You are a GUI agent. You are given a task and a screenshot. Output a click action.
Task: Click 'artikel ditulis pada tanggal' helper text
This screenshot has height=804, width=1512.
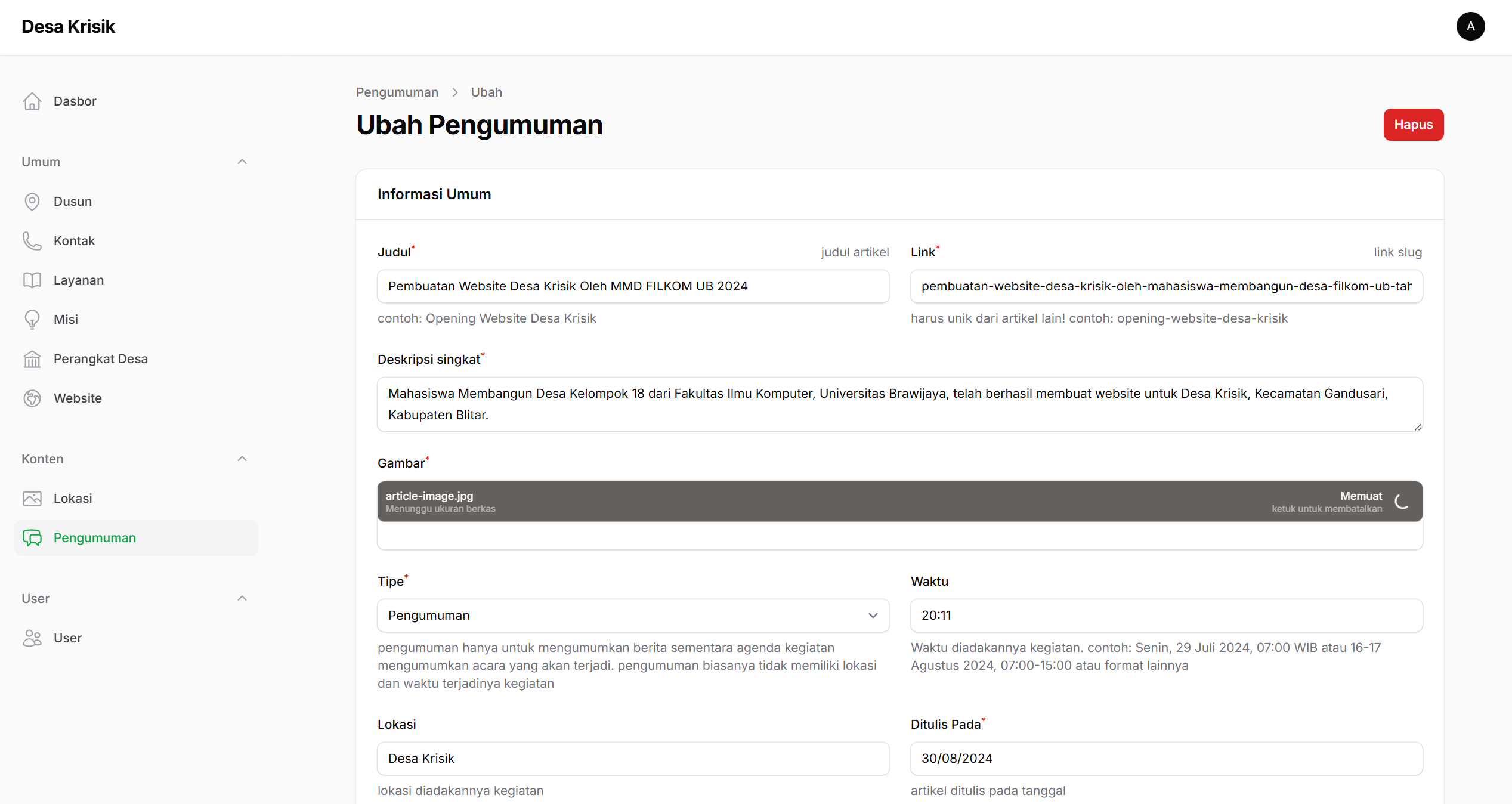pos(988,791)
